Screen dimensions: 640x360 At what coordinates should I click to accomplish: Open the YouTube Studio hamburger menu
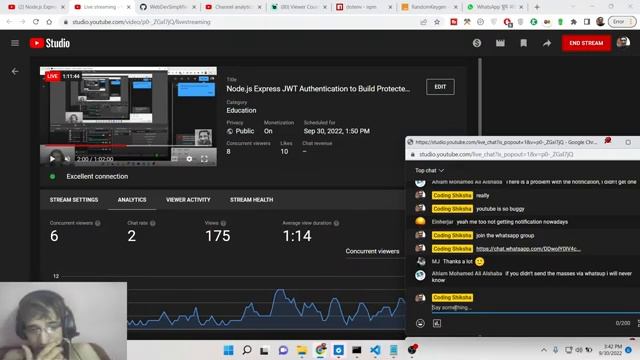15,43
